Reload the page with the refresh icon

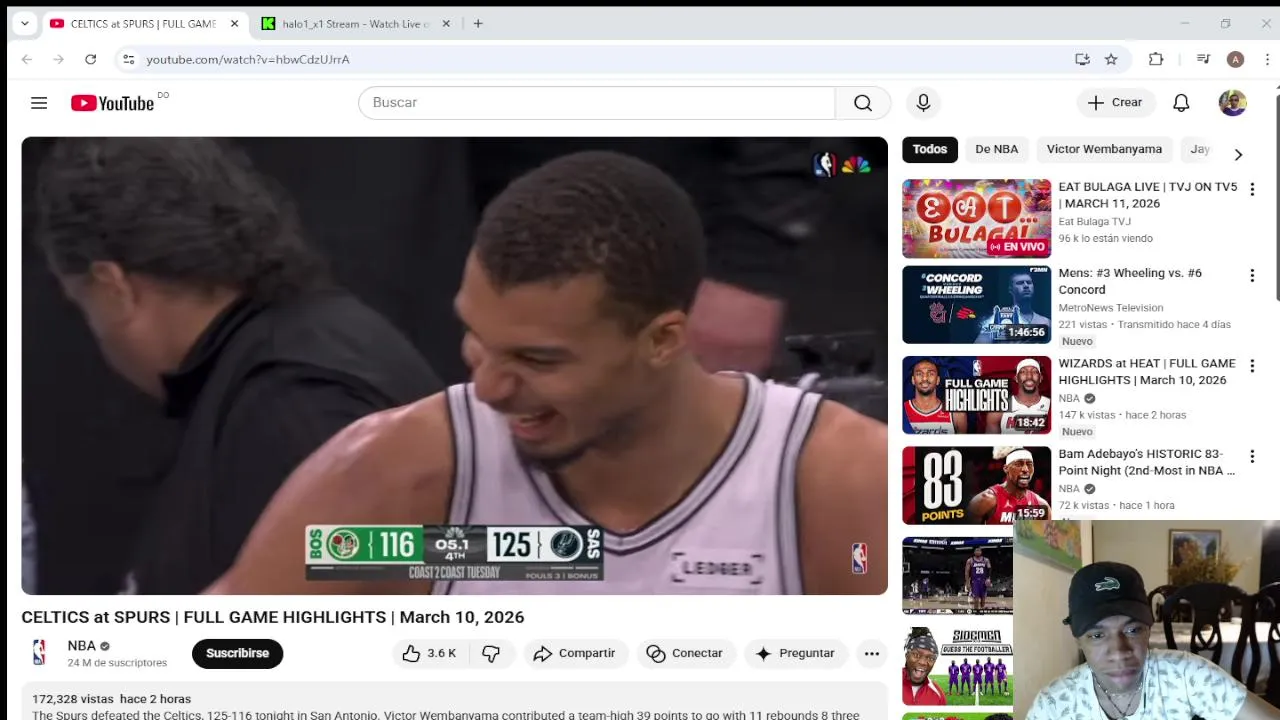click(x=90, y=59)
